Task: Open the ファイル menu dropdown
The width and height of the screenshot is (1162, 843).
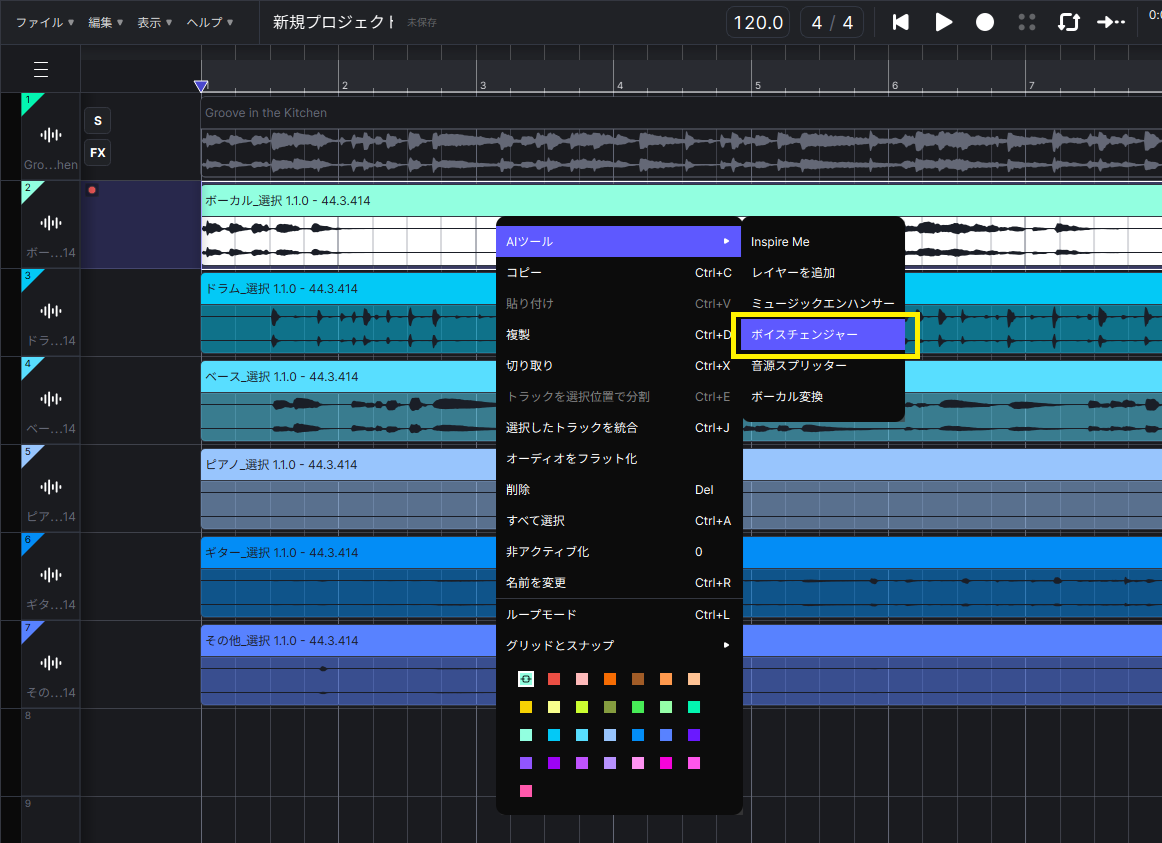Action: click(x=44, y=22)
